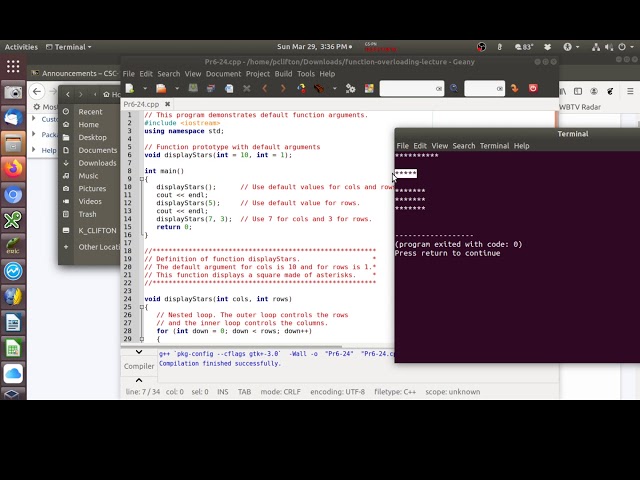Click the down chevron above the Compiler tab

coord(139,352)
